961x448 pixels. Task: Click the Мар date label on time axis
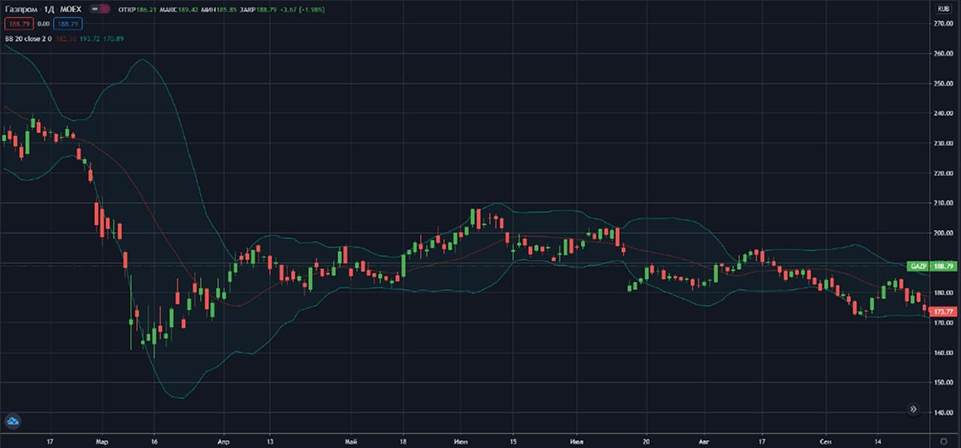pyautogui.click(x=101, y=440)
